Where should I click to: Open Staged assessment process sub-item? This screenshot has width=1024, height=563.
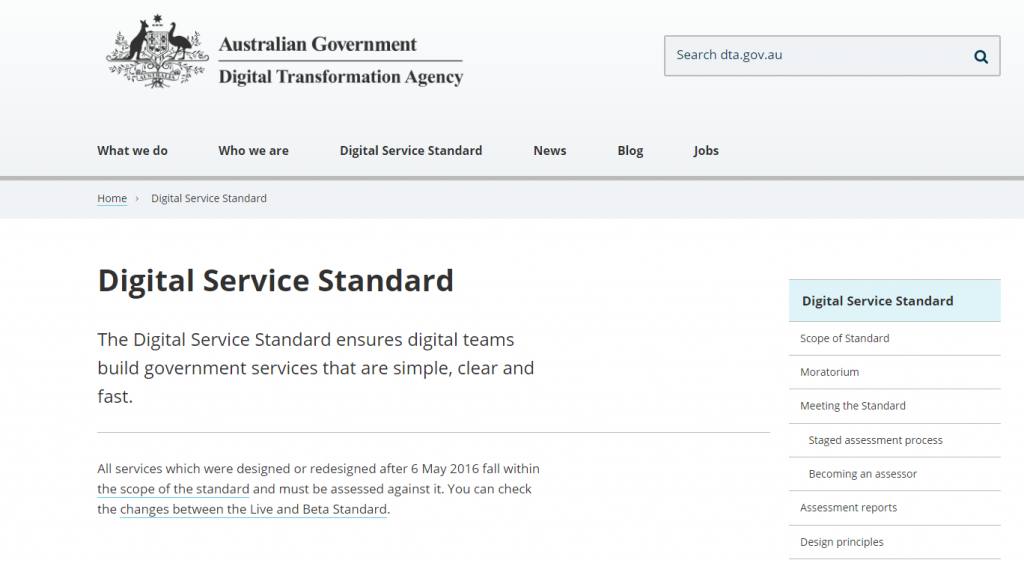click(x=895, y=440)
